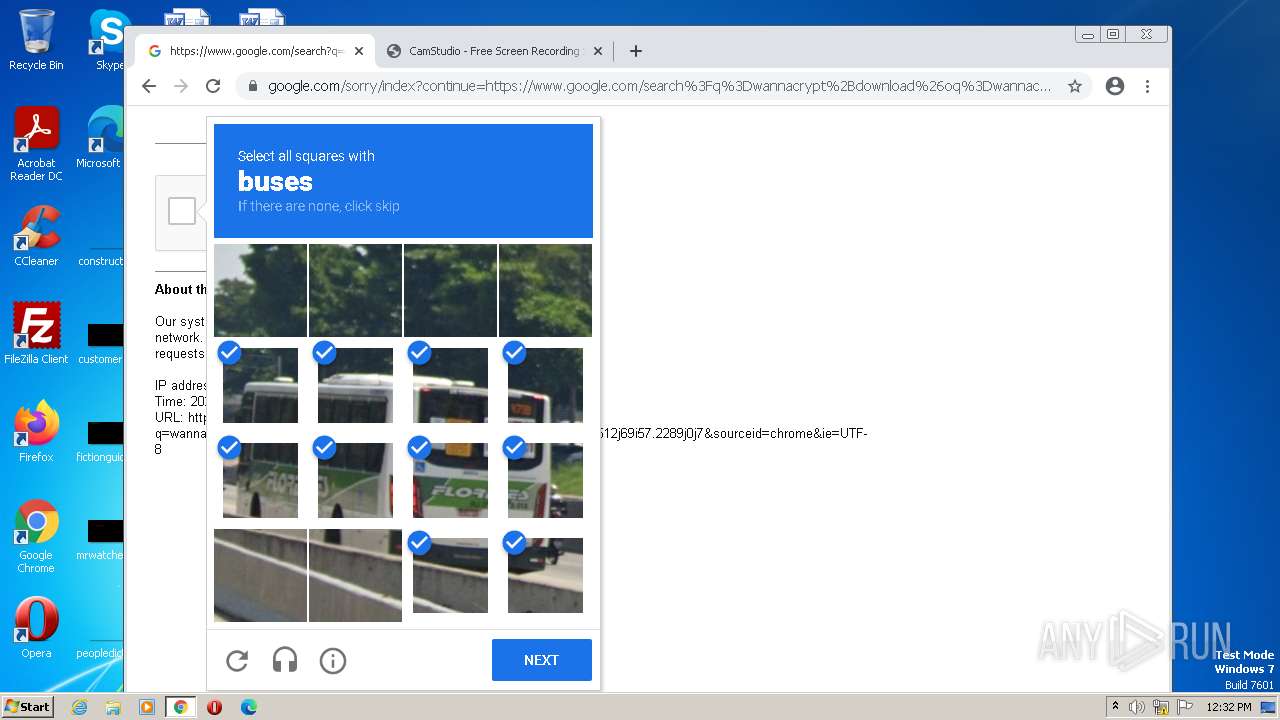
Task: Click the address bar URL field
Action: tap(660, 86)
